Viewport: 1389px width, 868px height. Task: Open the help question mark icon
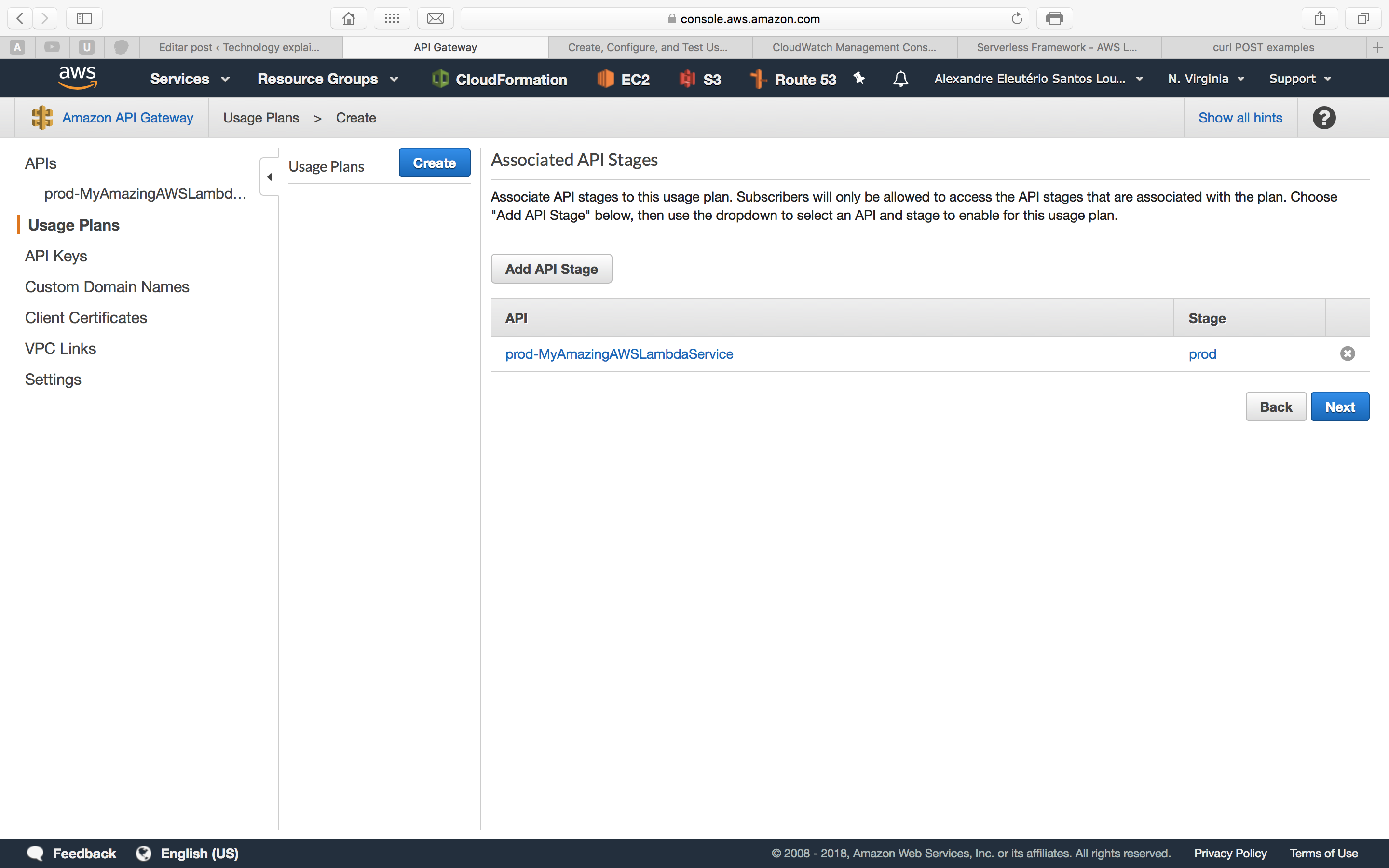coord(1323,118)
